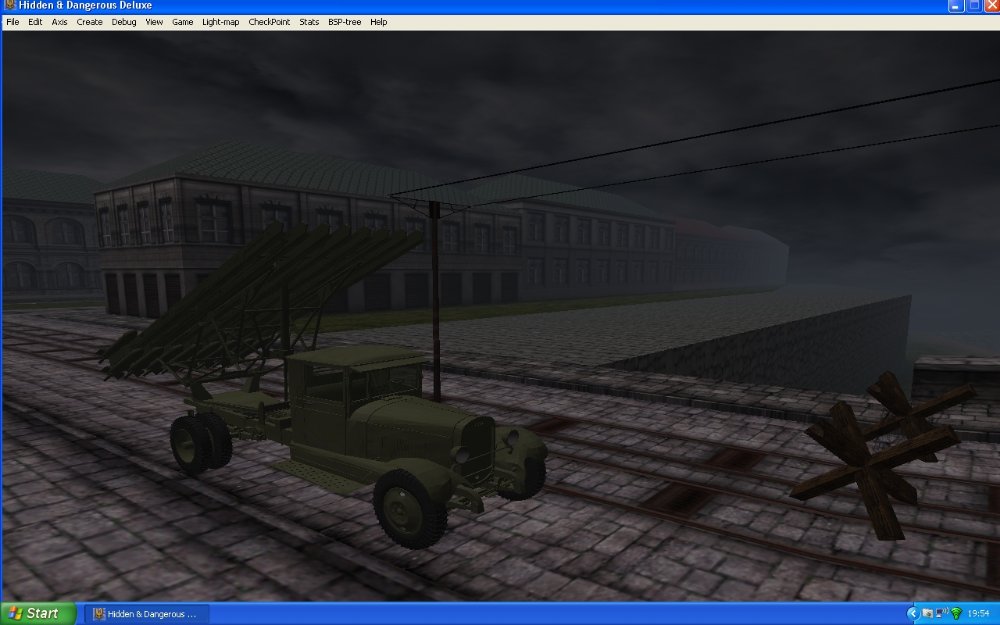Open the Game menu
Screen dimensions: 1000x625
182,21
